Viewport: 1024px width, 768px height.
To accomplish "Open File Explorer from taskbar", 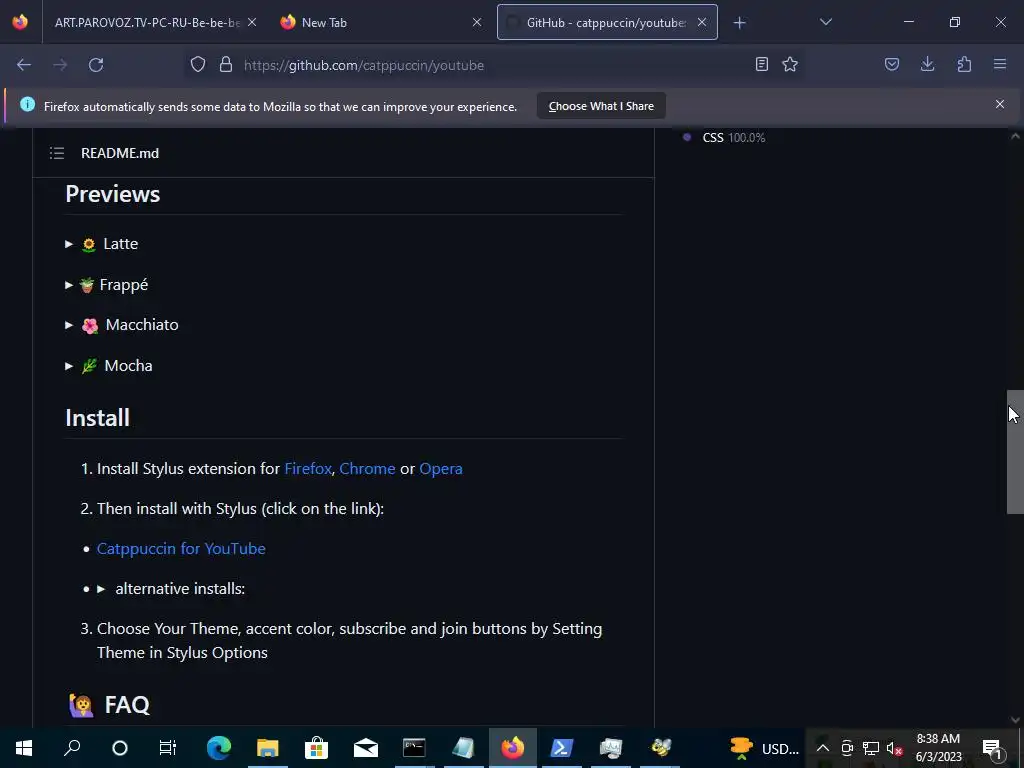I will (x=268, y=748).
